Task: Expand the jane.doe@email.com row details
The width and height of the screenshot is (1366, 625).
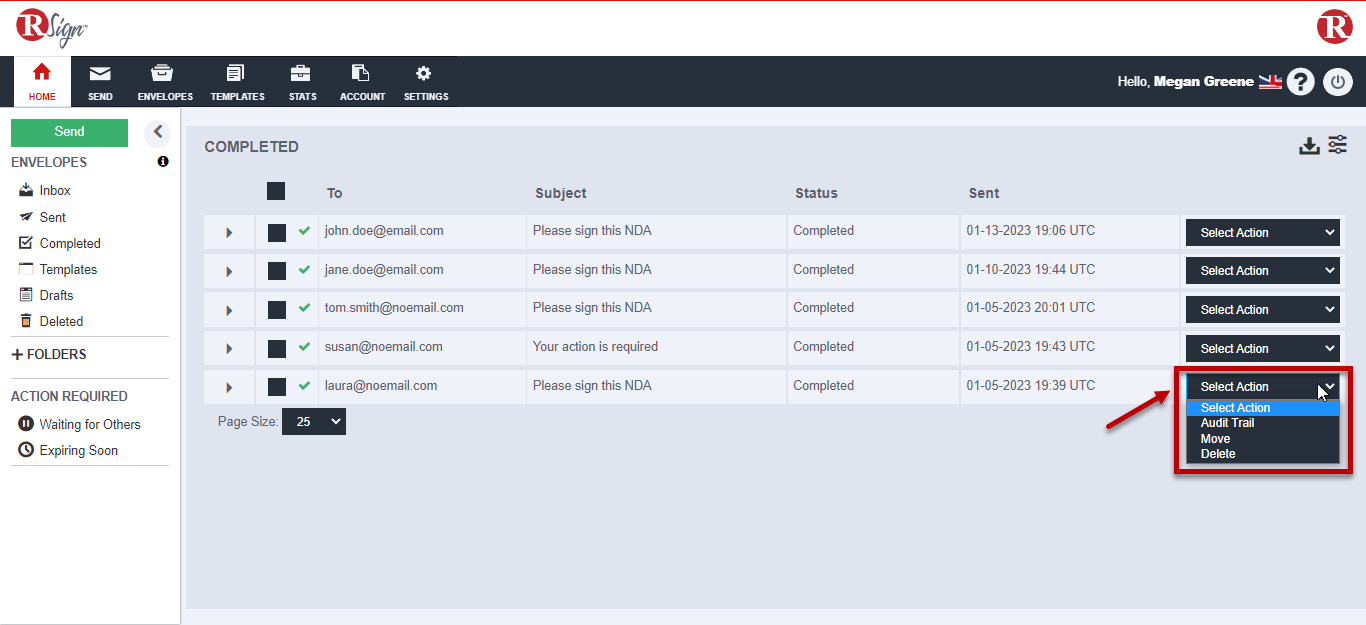Action: 229,271
